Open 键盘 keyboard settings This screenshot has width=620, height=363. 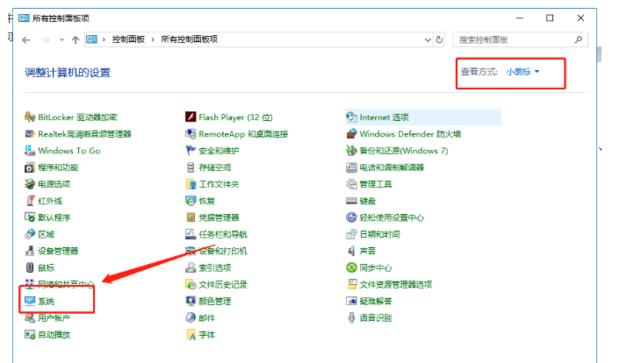pyautogui.click(x=361, y=201)
